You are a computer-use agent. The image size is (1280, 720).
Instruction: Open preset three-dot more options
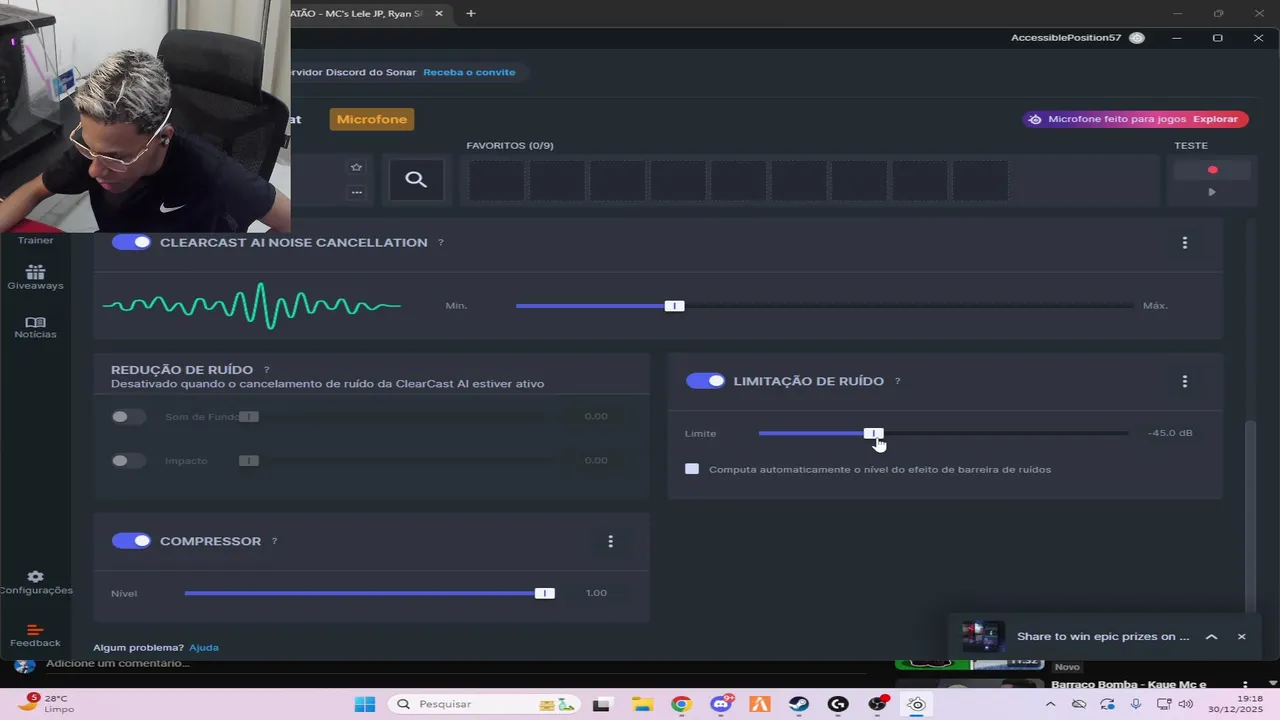356,192
